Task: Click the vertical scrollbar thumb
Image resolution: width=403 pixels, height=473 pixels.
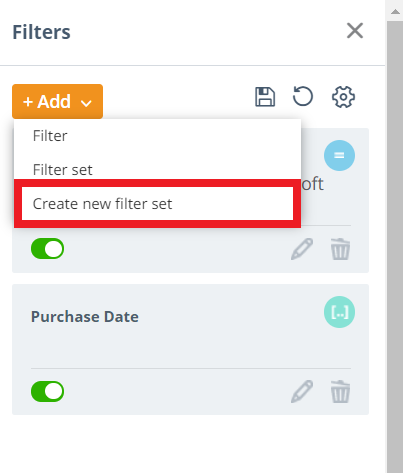Action: tap(395, 247)
